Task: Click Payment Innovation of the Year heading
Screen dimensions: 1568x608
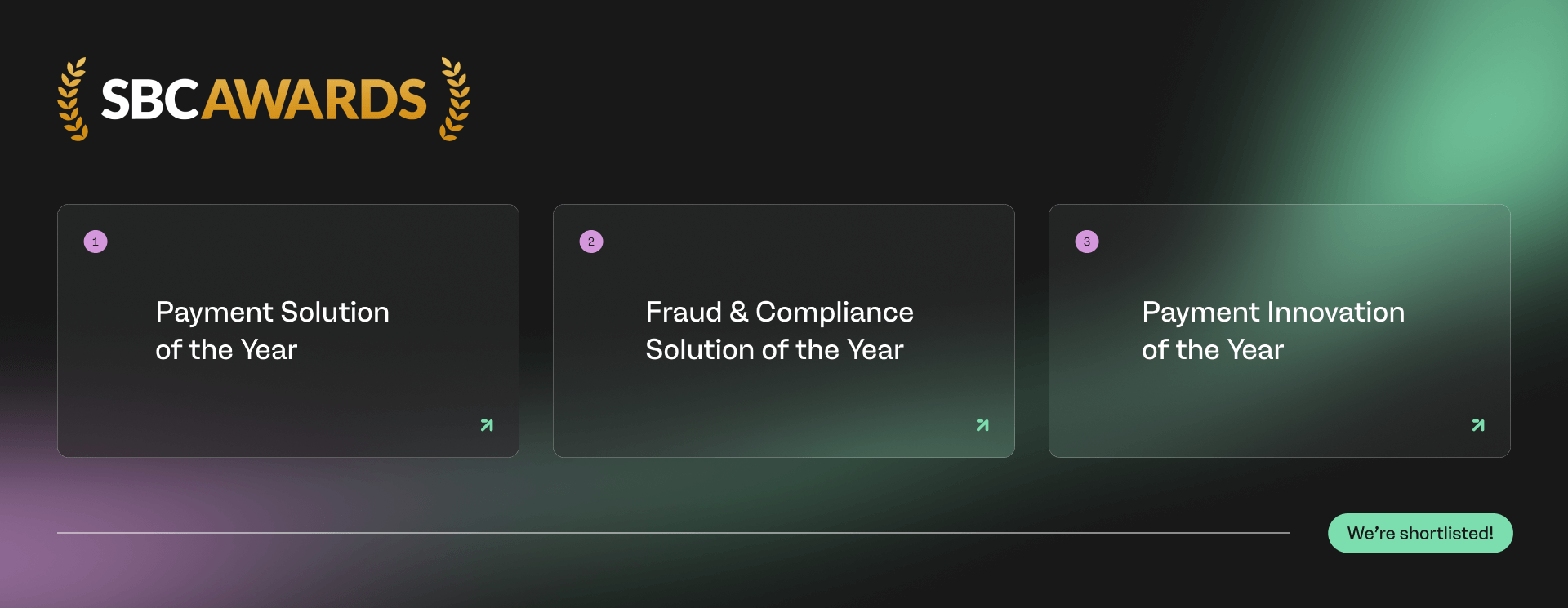Action: [1272, 331]
